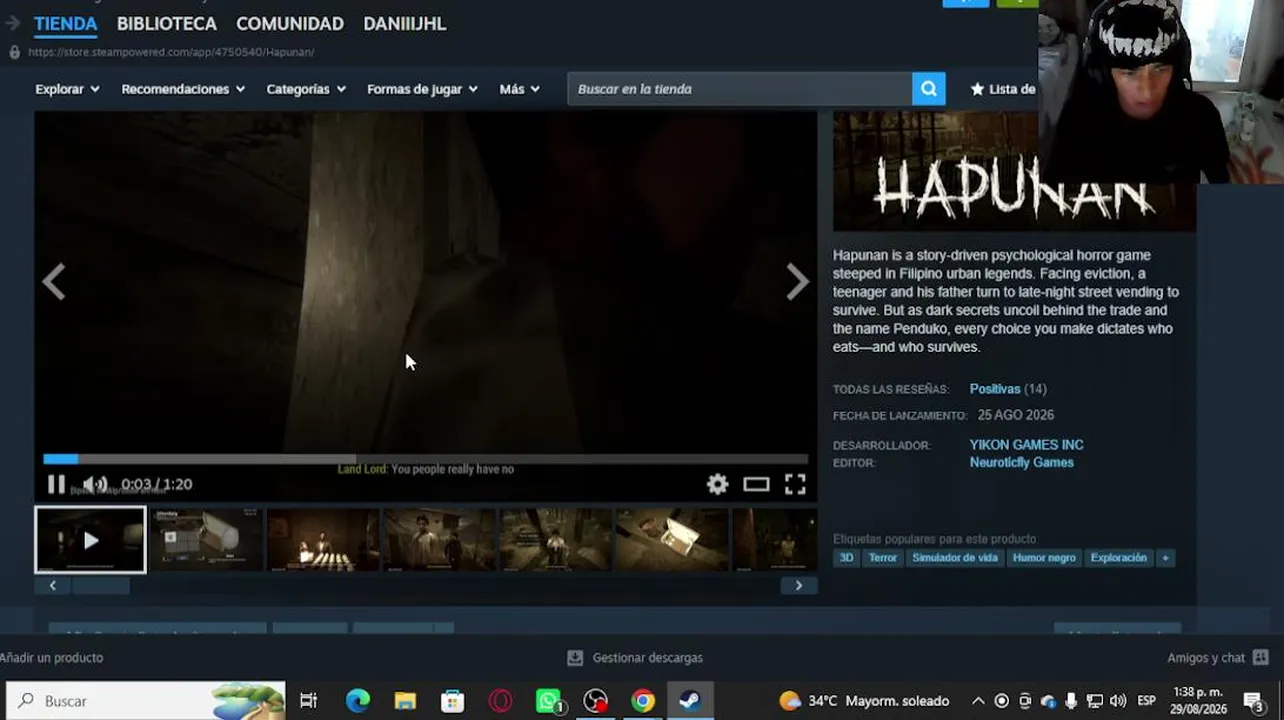Focus the 'Buscar en la tienda' field
The height and width of the screenshot is (720, 1284).
pos(740,89)
